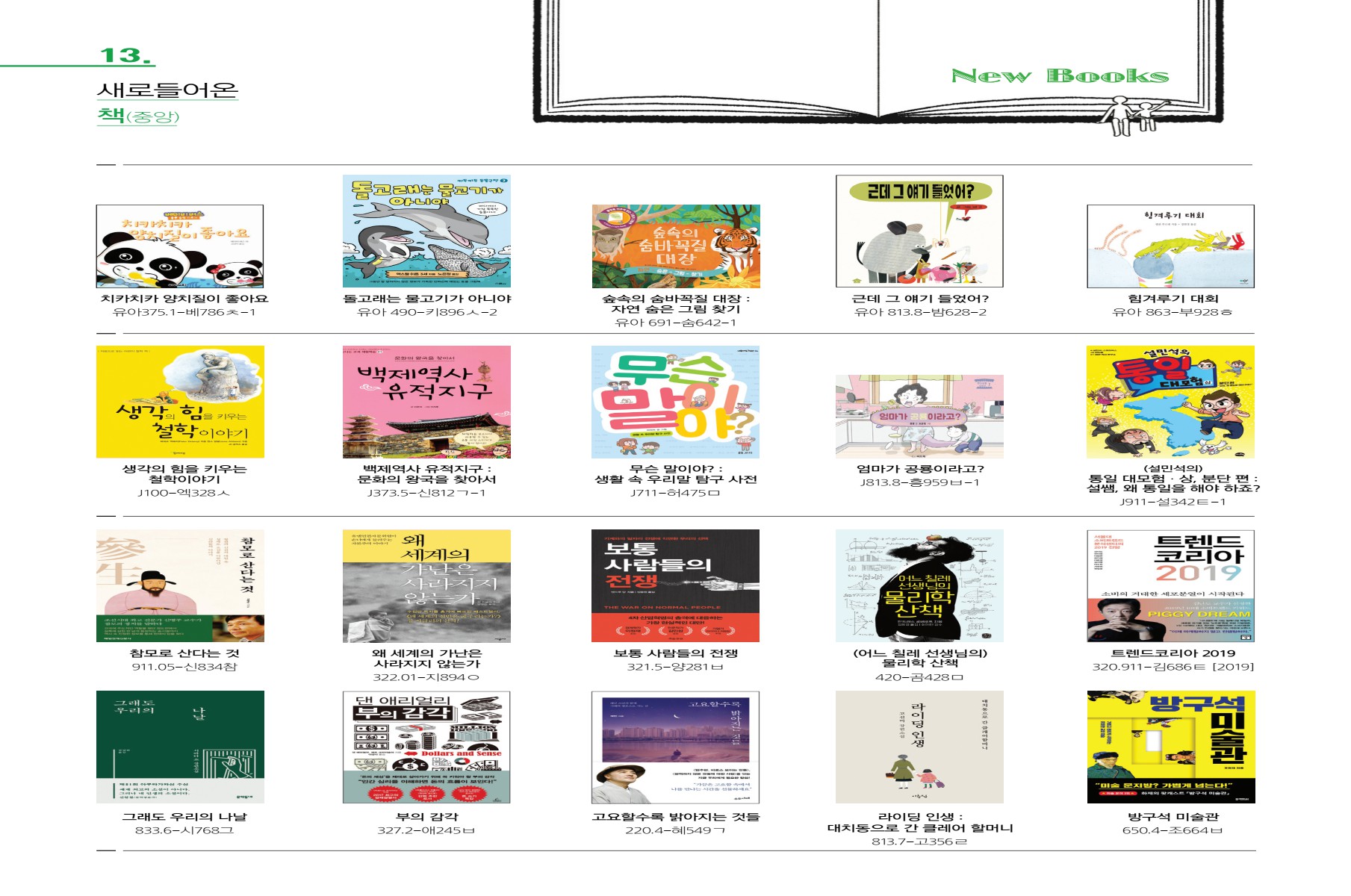Open the 백제역사 유적지구 book cover

click(x=426, y=402)
